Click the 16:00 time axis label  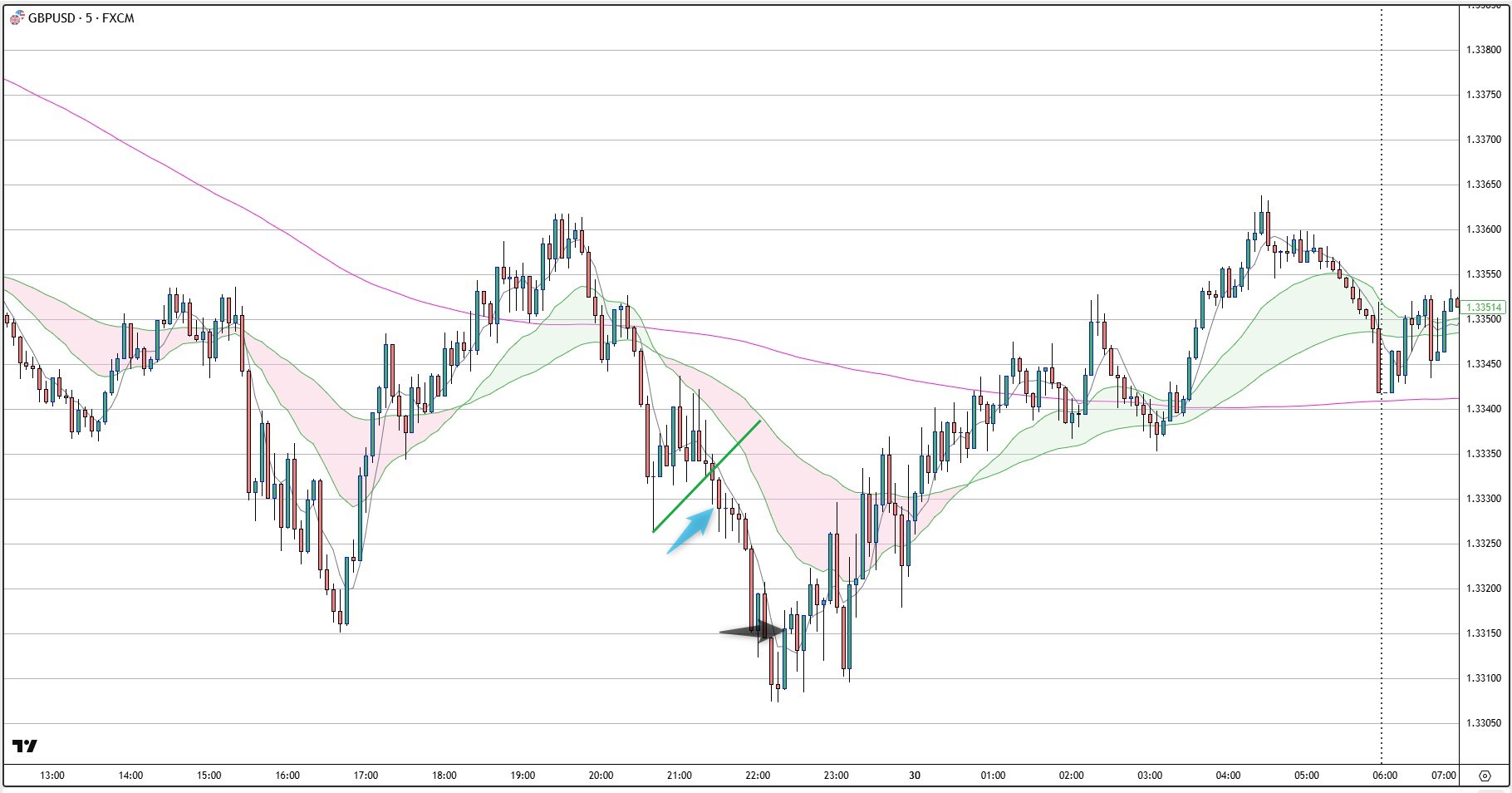coord(287,776)
